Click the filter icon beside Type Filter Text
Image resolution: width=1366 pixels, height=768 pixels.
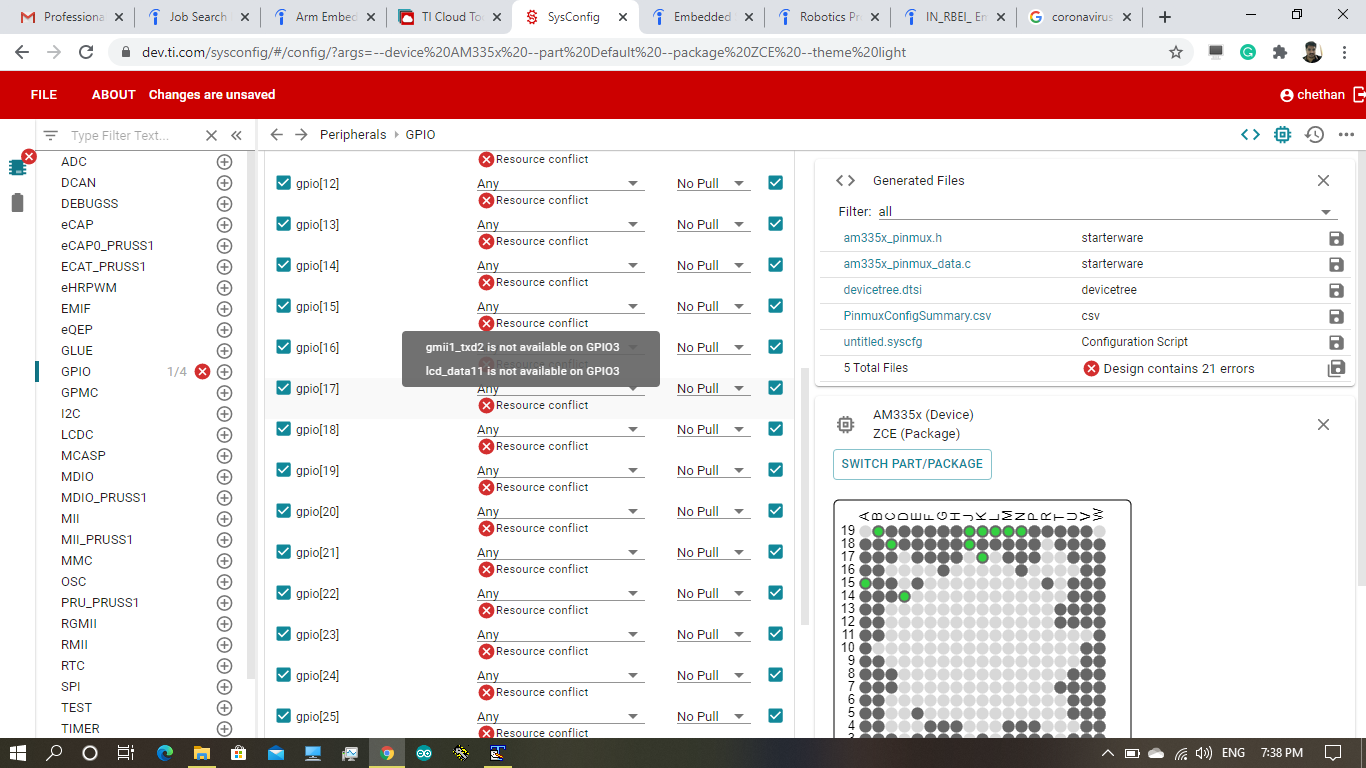pos(49,134)
